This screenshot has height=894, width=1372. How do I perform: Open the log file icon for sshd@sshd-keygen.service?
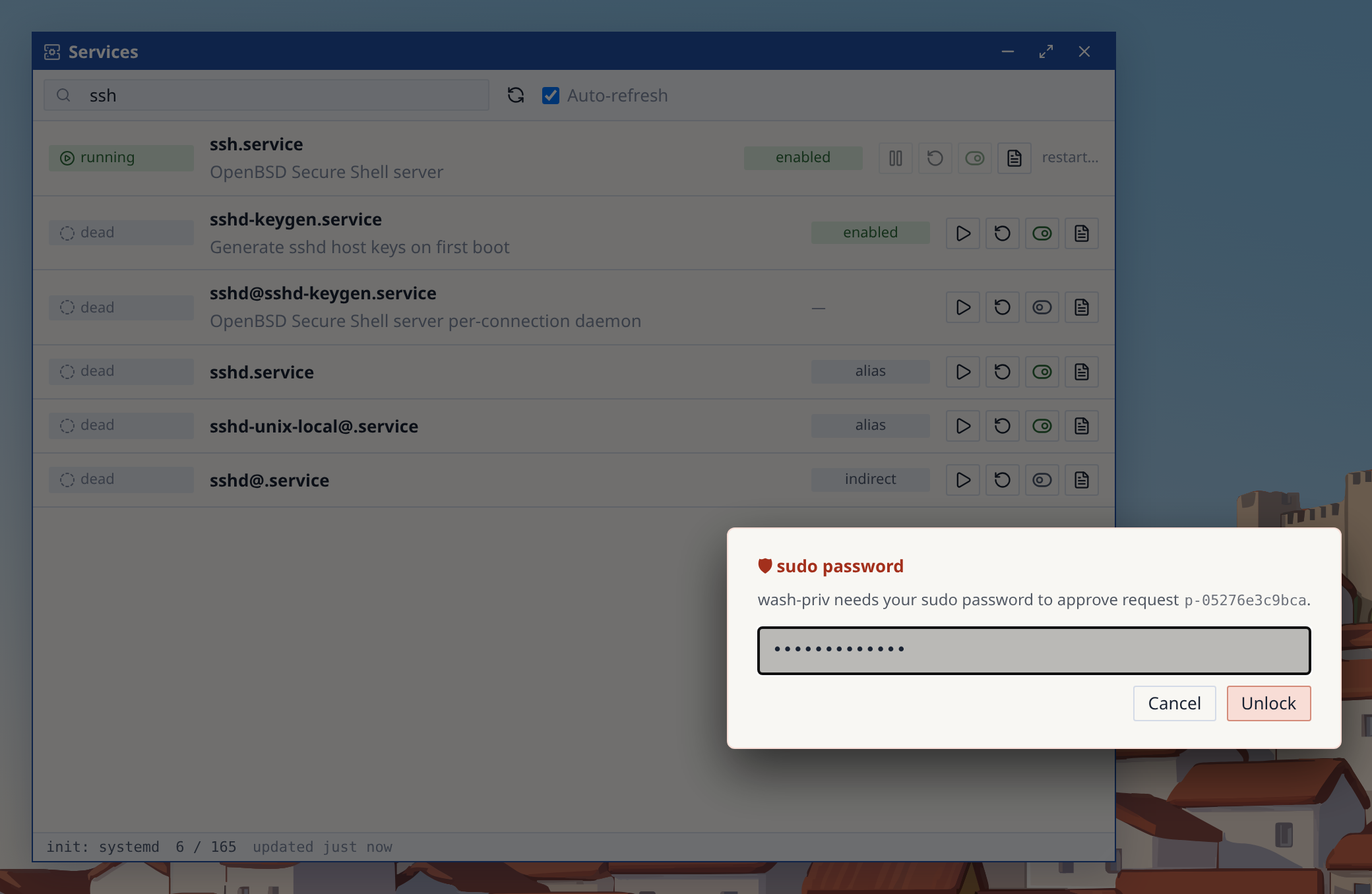1082,307
